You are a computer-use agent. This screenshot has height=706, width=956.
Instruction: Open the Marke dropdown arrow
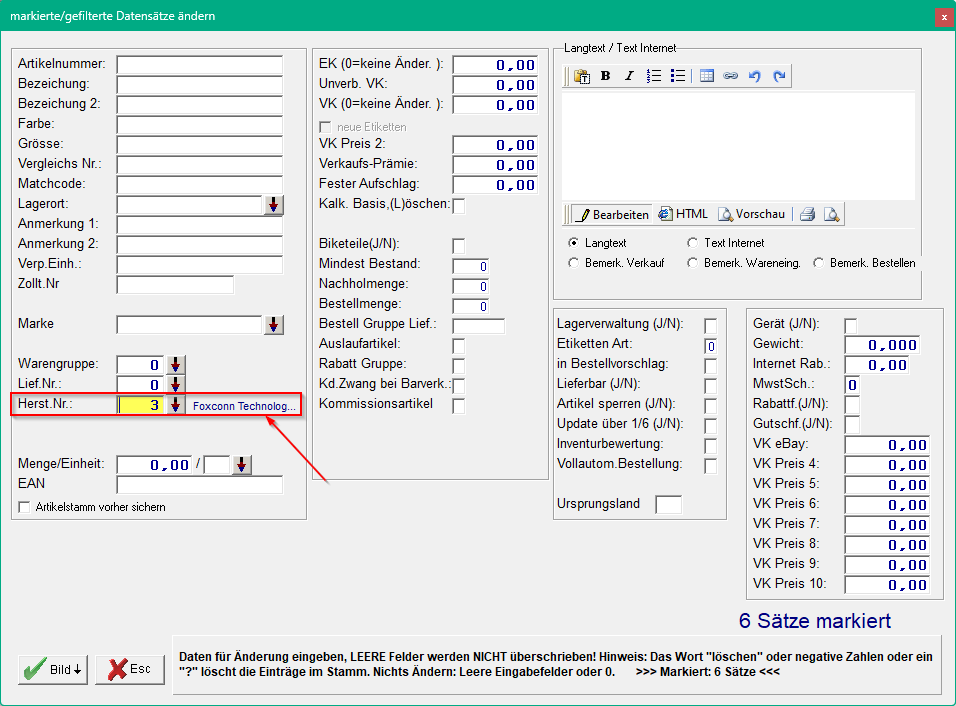[273, 325]
